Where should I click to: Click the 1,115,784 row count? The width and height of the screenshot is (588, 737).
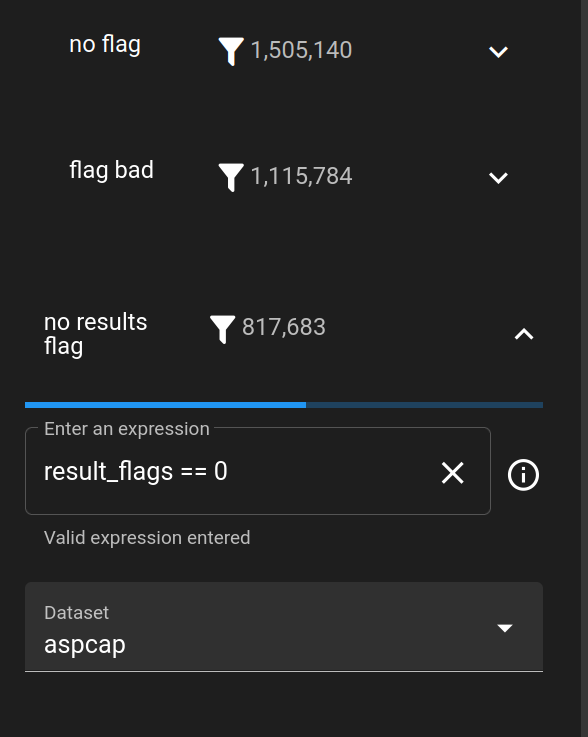coord(301,176)
